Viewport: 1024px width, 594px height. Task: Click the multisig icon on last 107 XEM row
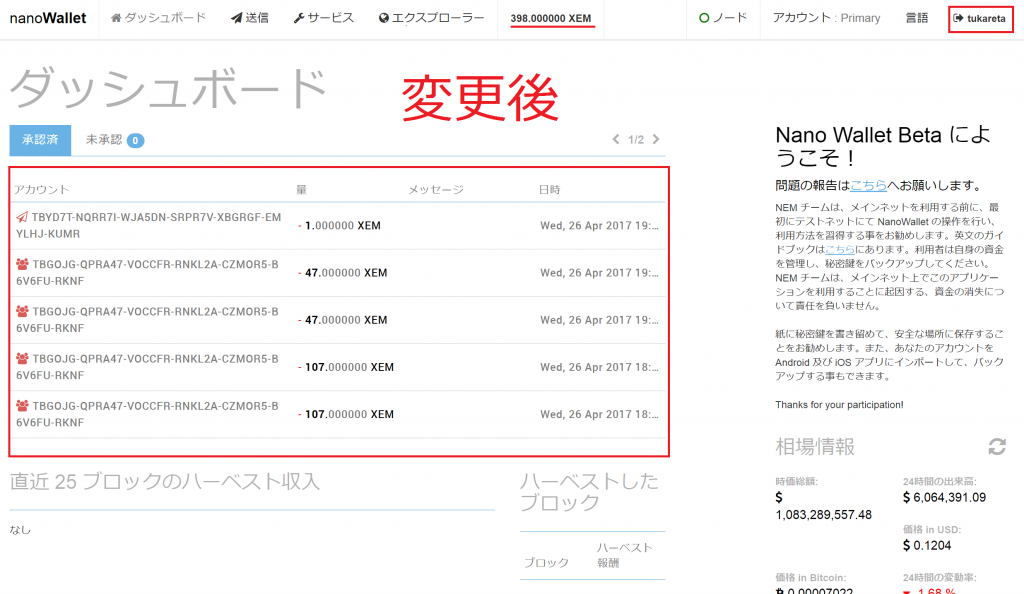point(22,405)
